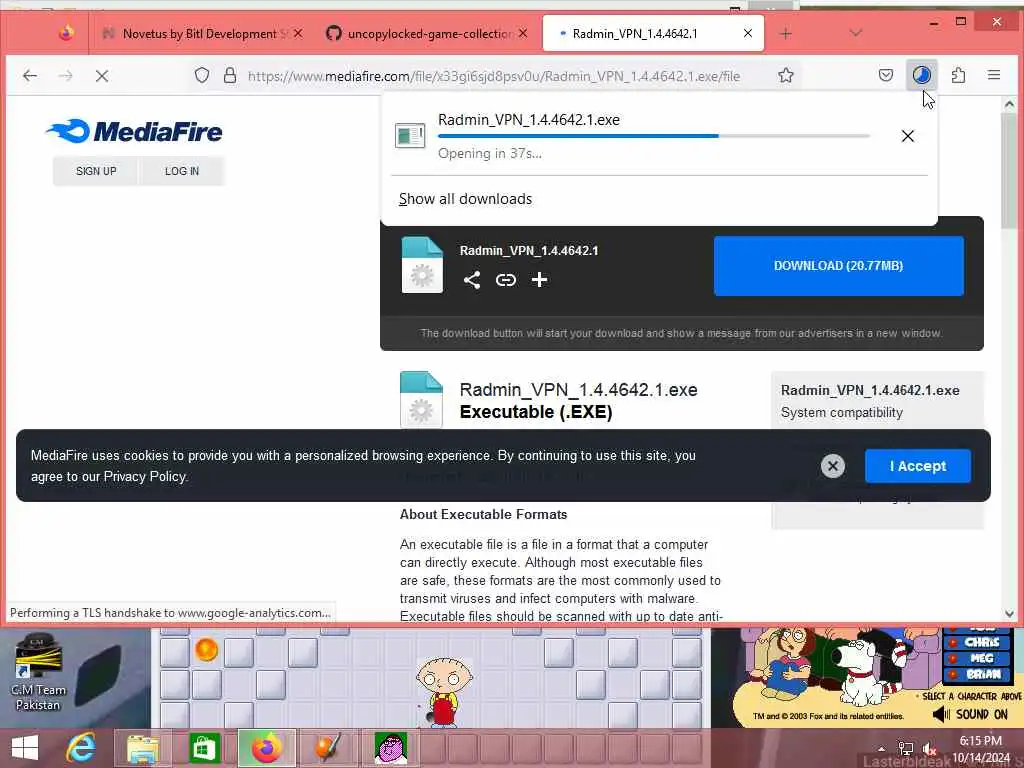The height and width of the screenshot is (768, 1024).
Task: Stop loading the page
Action: click(x=102, y=76)
